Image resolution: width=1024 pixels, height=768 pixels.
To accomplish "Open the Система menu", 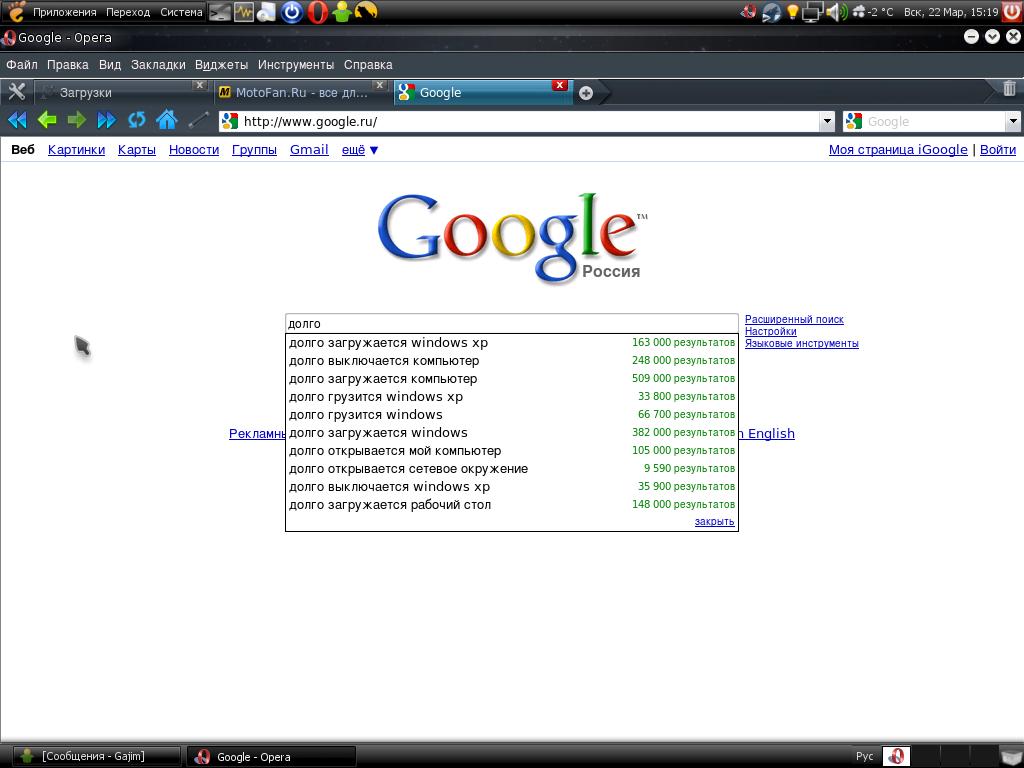I will [182, 12].
